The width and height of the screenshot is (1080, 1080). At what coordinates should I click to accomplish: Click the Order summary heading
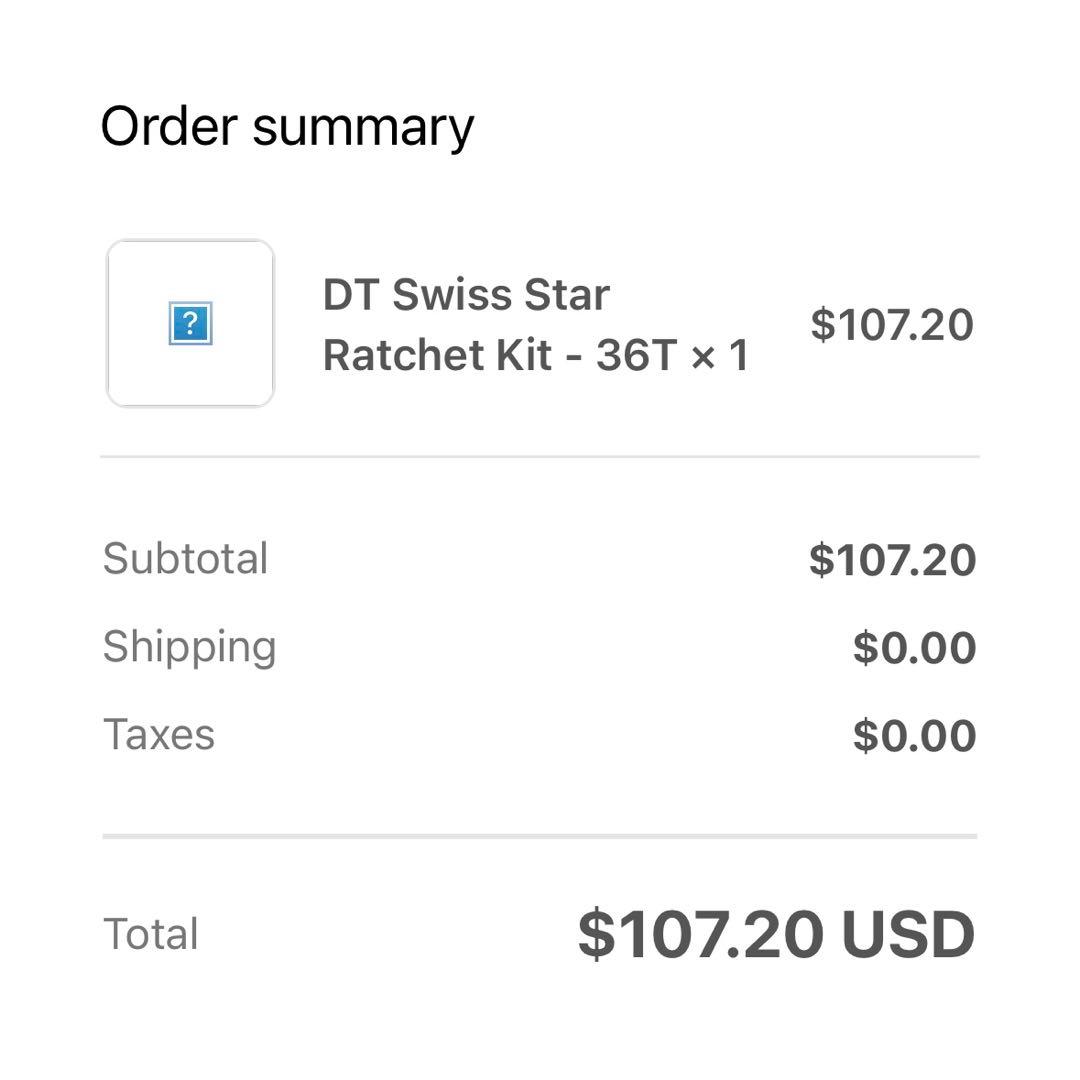(287, 127)
